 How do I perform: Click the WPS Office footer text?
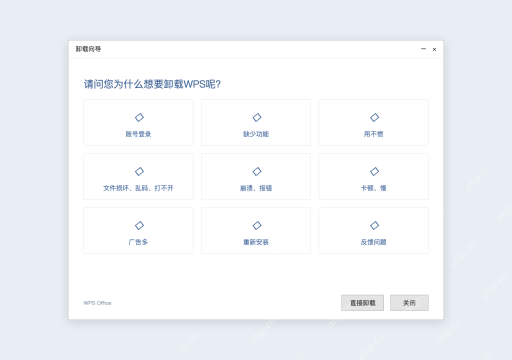(x=97, y=303)
